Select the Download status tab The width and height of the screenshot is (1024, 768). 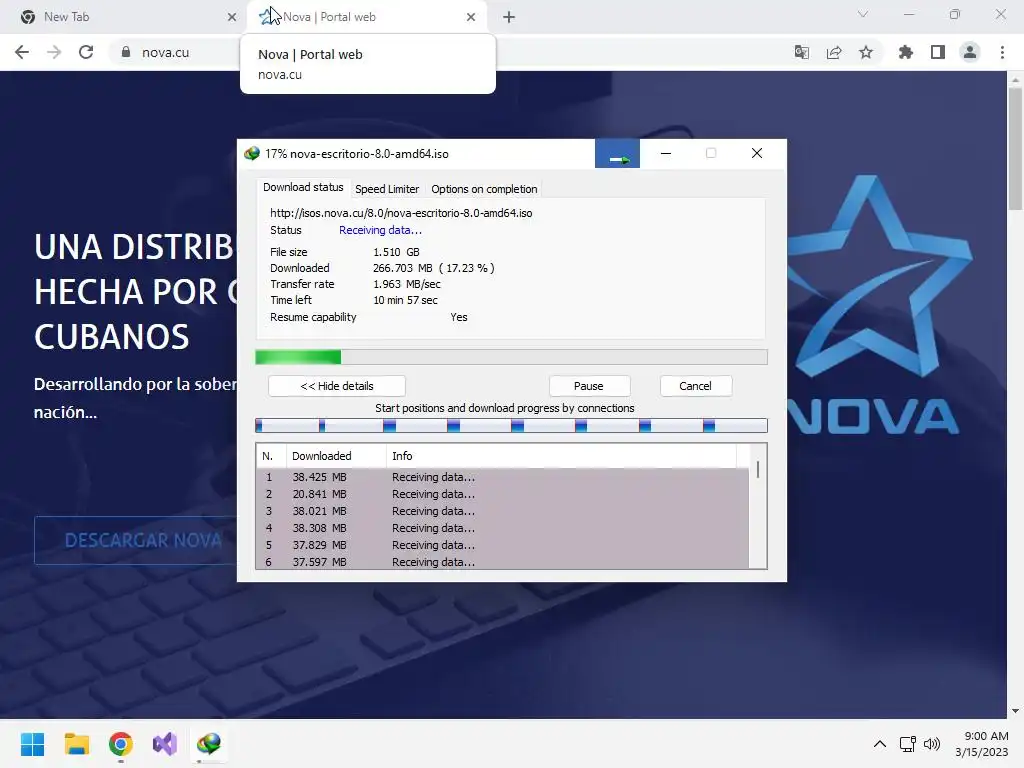coord(303,187)
